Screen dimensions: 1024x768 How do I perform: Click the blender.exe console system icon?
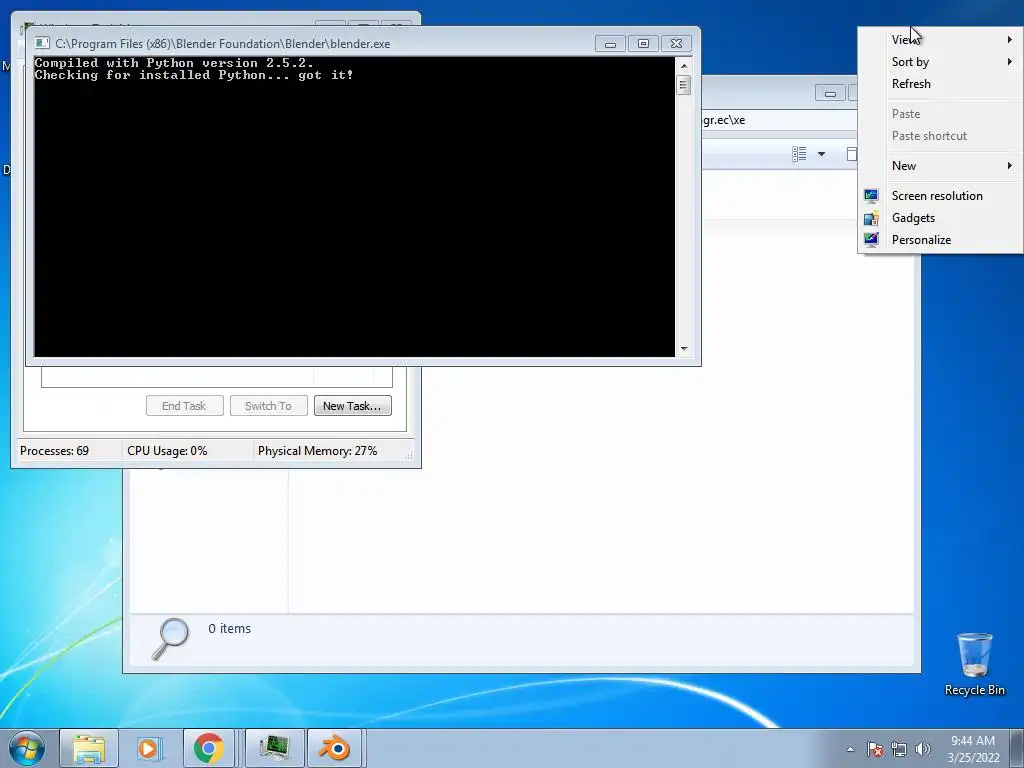(x=42, y=43)
